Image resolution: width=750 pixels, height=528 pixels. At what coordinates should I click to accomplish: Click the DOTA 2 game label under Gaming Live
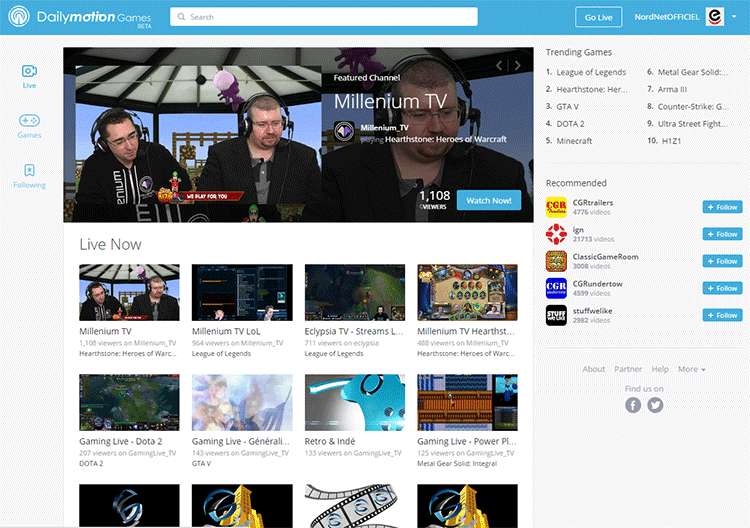91,463
